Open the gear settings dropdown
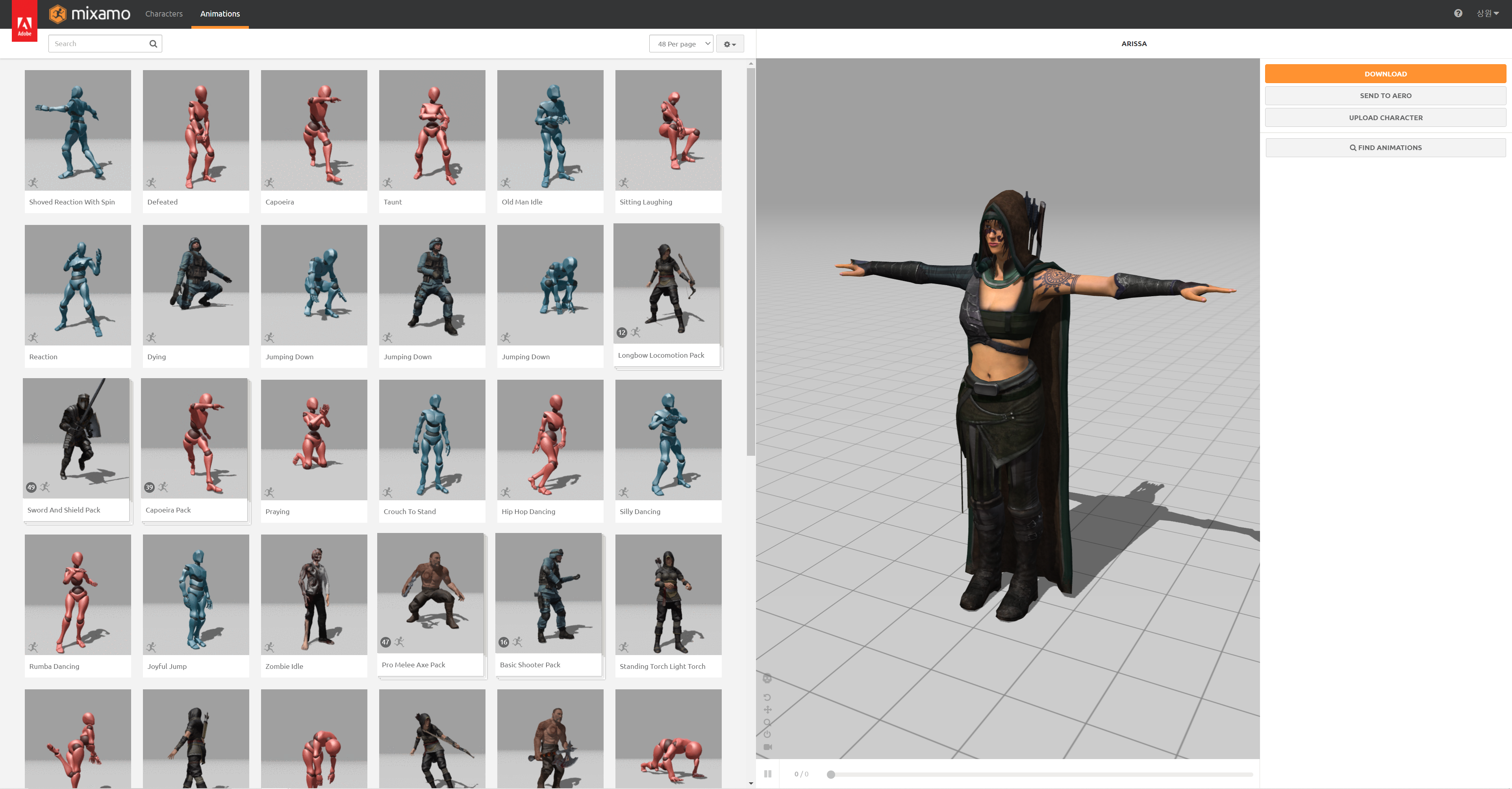This screenshot has height=789, width=1512. pos(730,43)
